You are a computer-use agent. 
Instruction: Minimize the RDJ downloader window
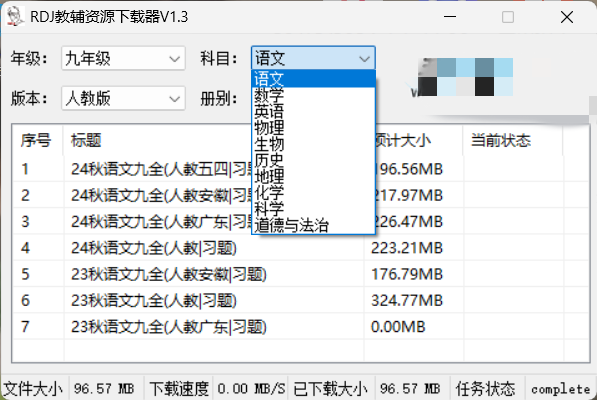coord(450,17)
